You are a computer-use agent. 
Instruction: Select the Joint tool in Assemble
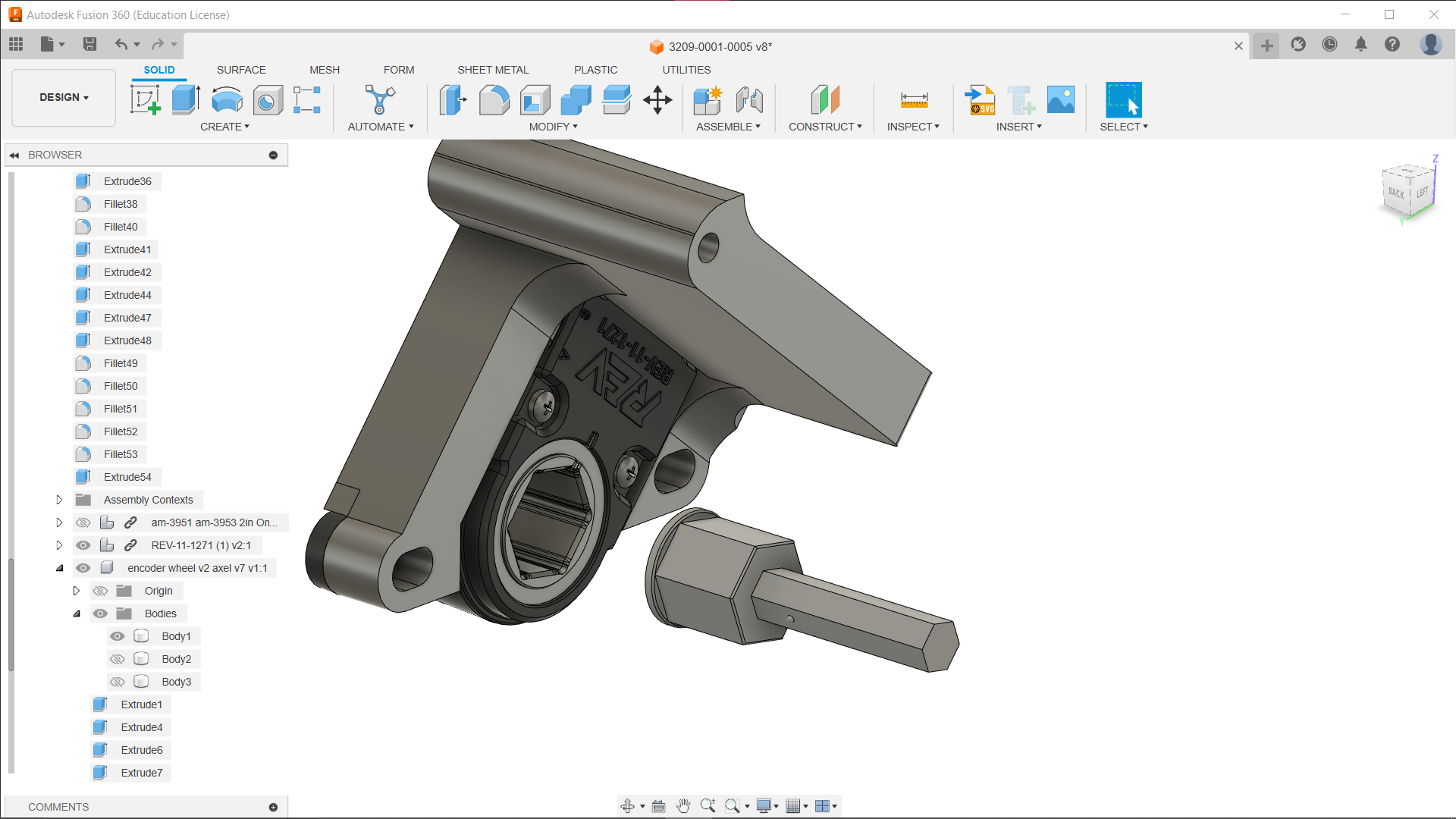[x=749, y=99]
